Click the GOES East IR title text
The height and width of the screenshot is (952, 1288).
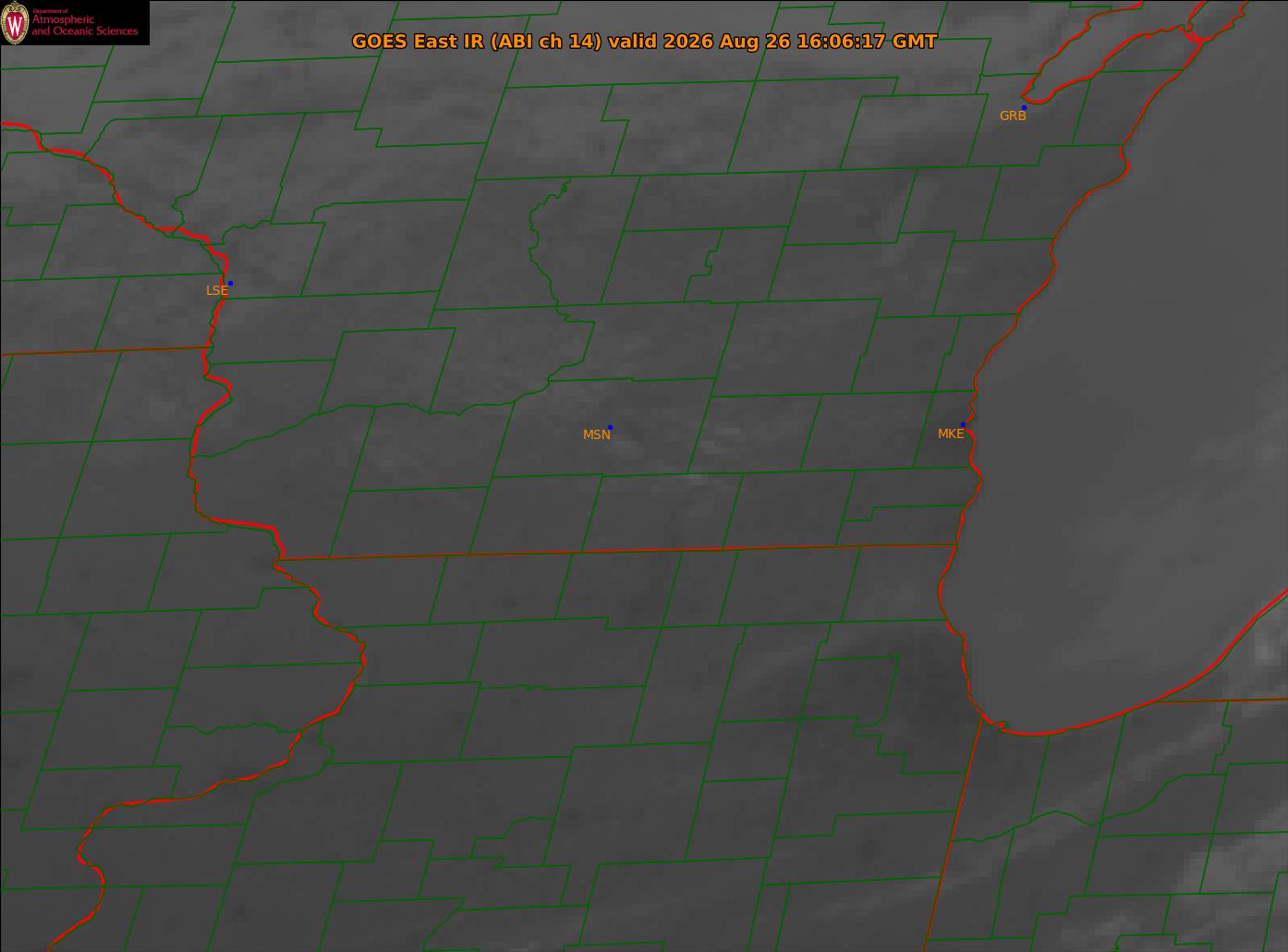[644, 42]
